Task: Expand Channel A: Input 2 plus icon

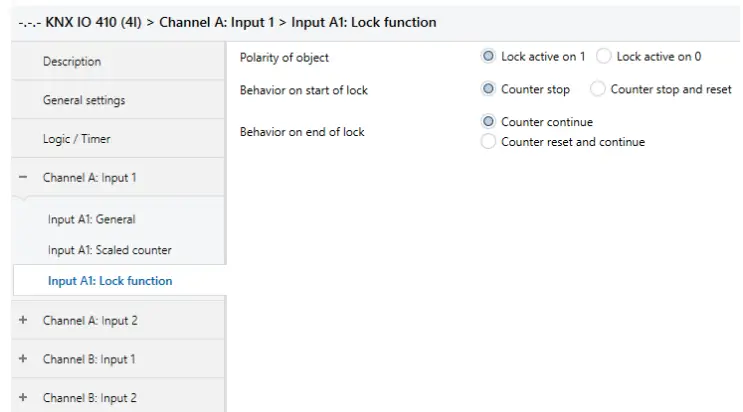Action: 23,321
